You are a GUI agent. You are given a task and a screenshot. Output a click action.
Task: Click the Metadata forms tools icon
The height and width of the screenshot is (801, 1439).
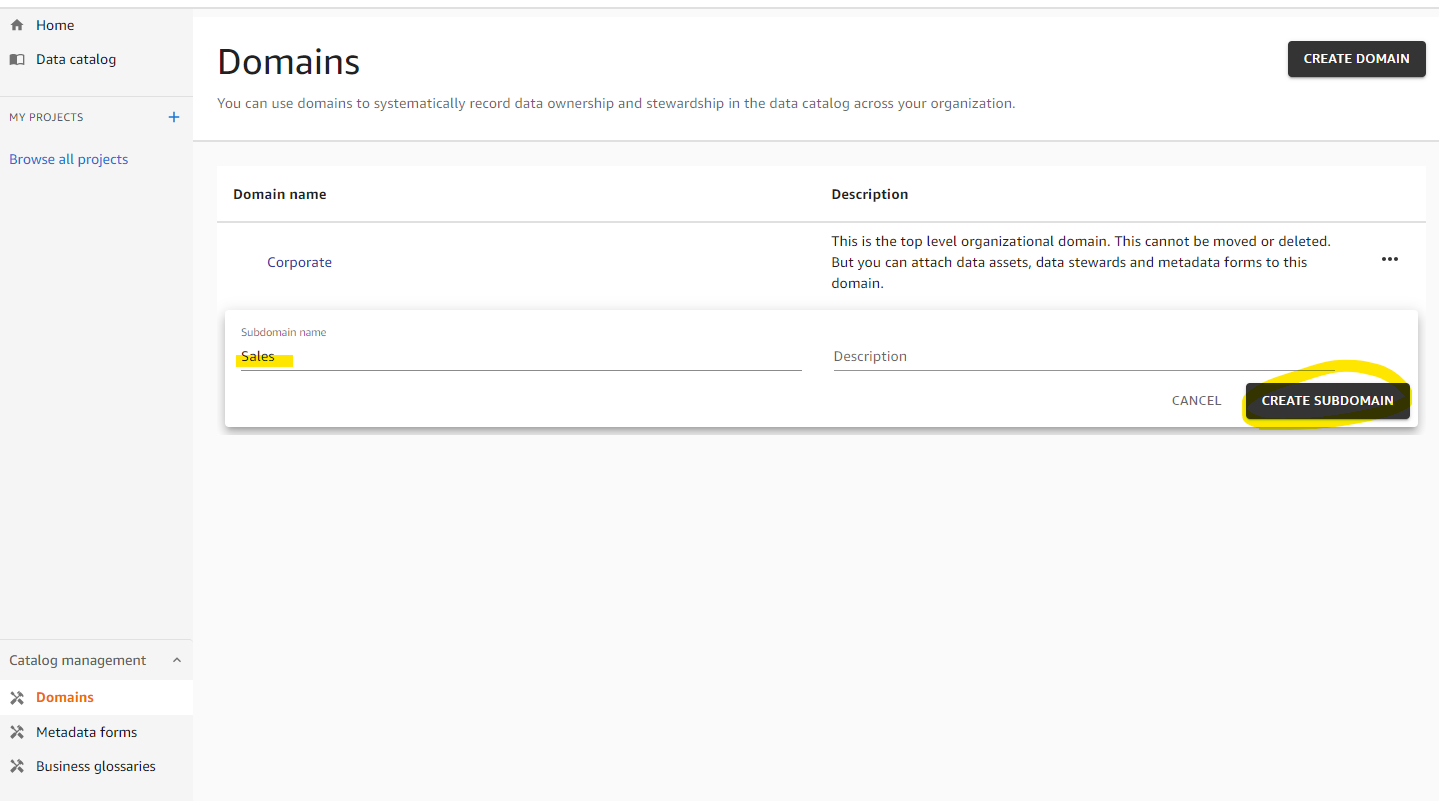pyautogui.click(x=17, y=732)
